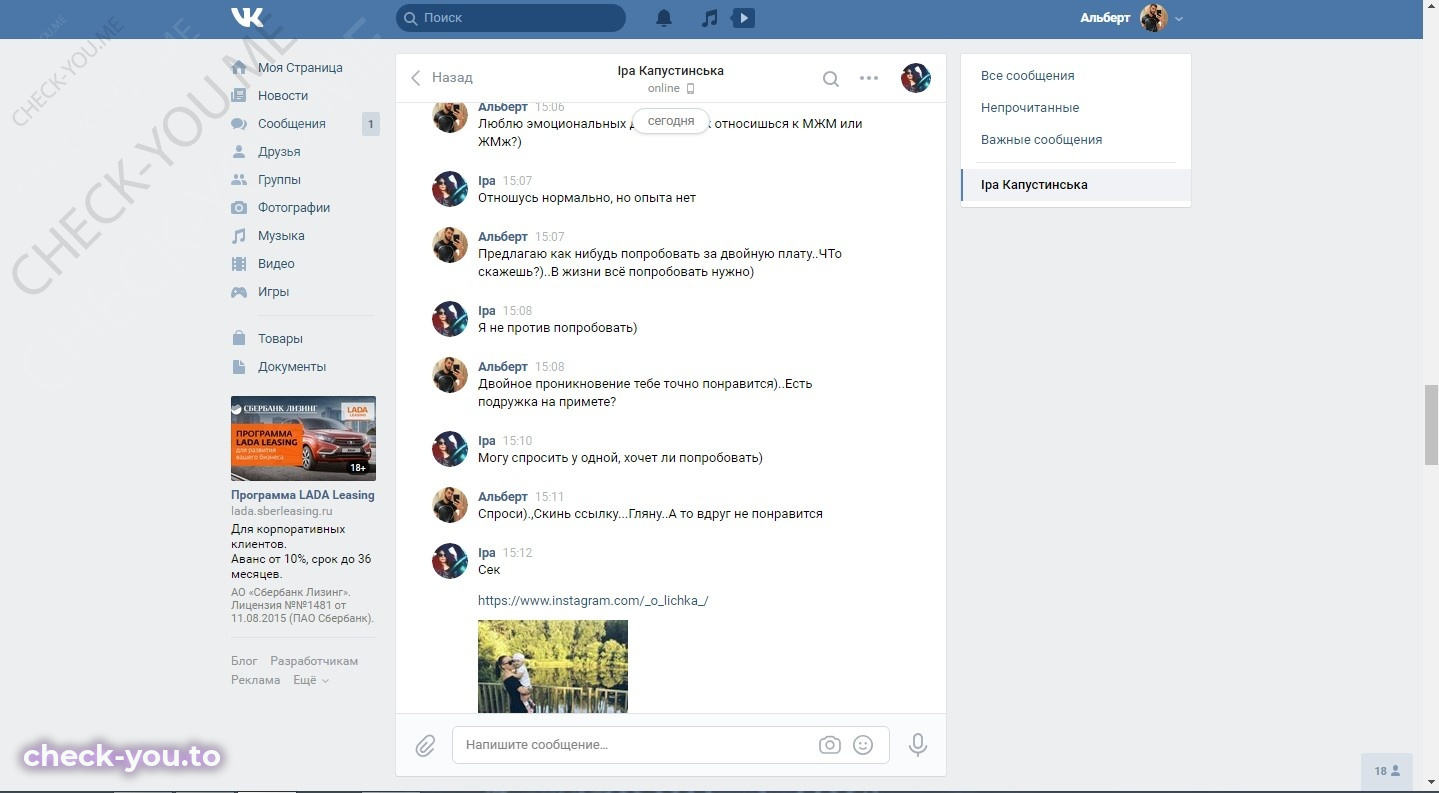Open the Блог footer link
This screenshot has height=793, width=1439.
click(244, 661)
